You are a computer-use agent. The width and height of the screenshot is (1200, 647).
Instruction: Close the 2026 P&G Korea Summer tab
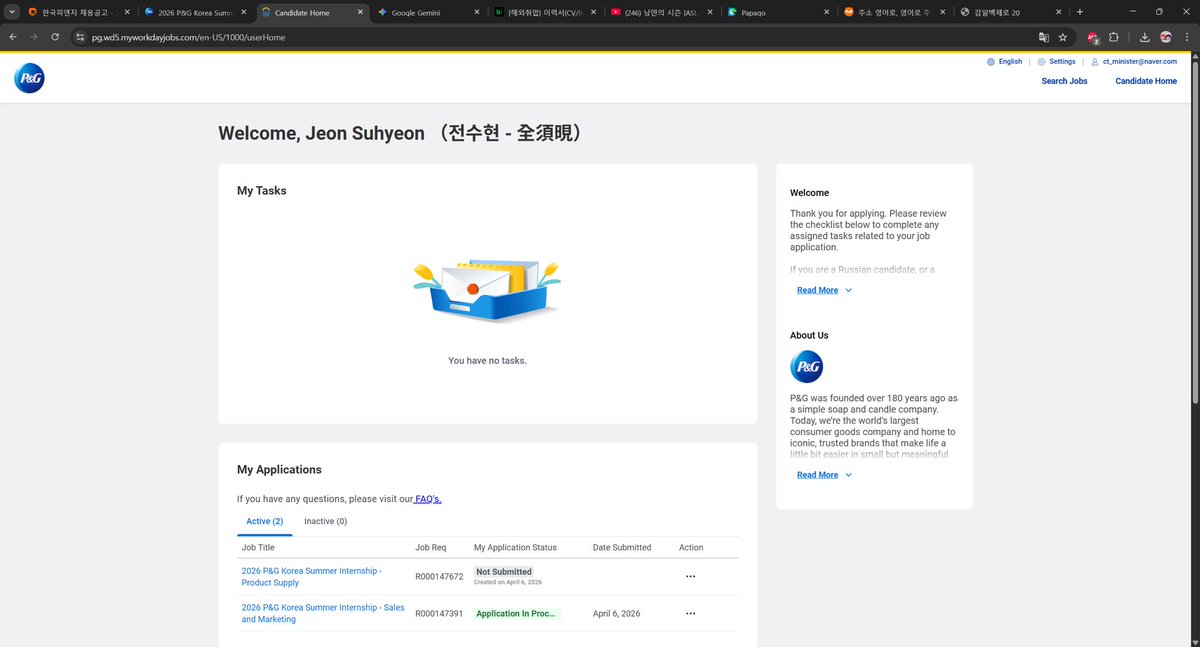click(243, 12)
